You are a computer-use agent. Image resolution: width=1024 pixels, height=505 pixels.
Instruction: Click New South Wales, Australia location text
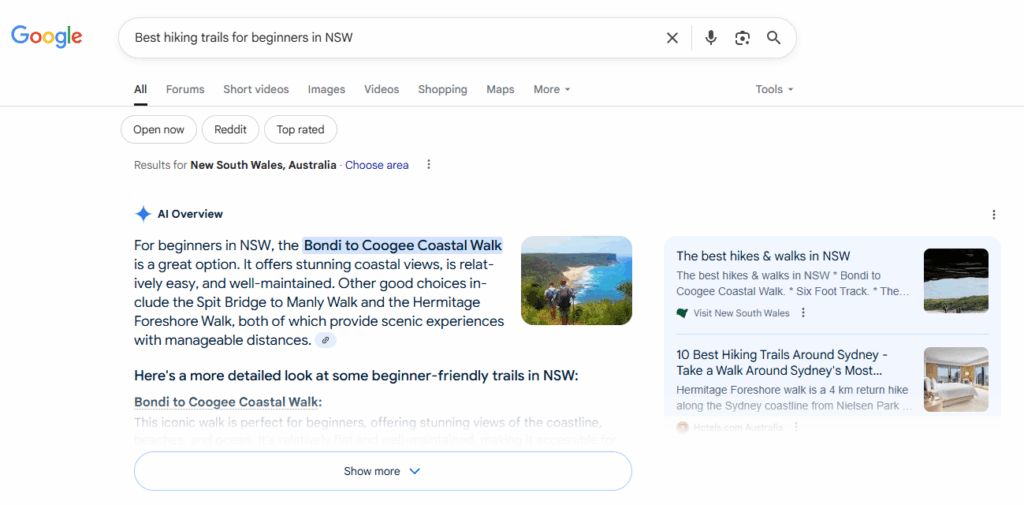point(263,165)
